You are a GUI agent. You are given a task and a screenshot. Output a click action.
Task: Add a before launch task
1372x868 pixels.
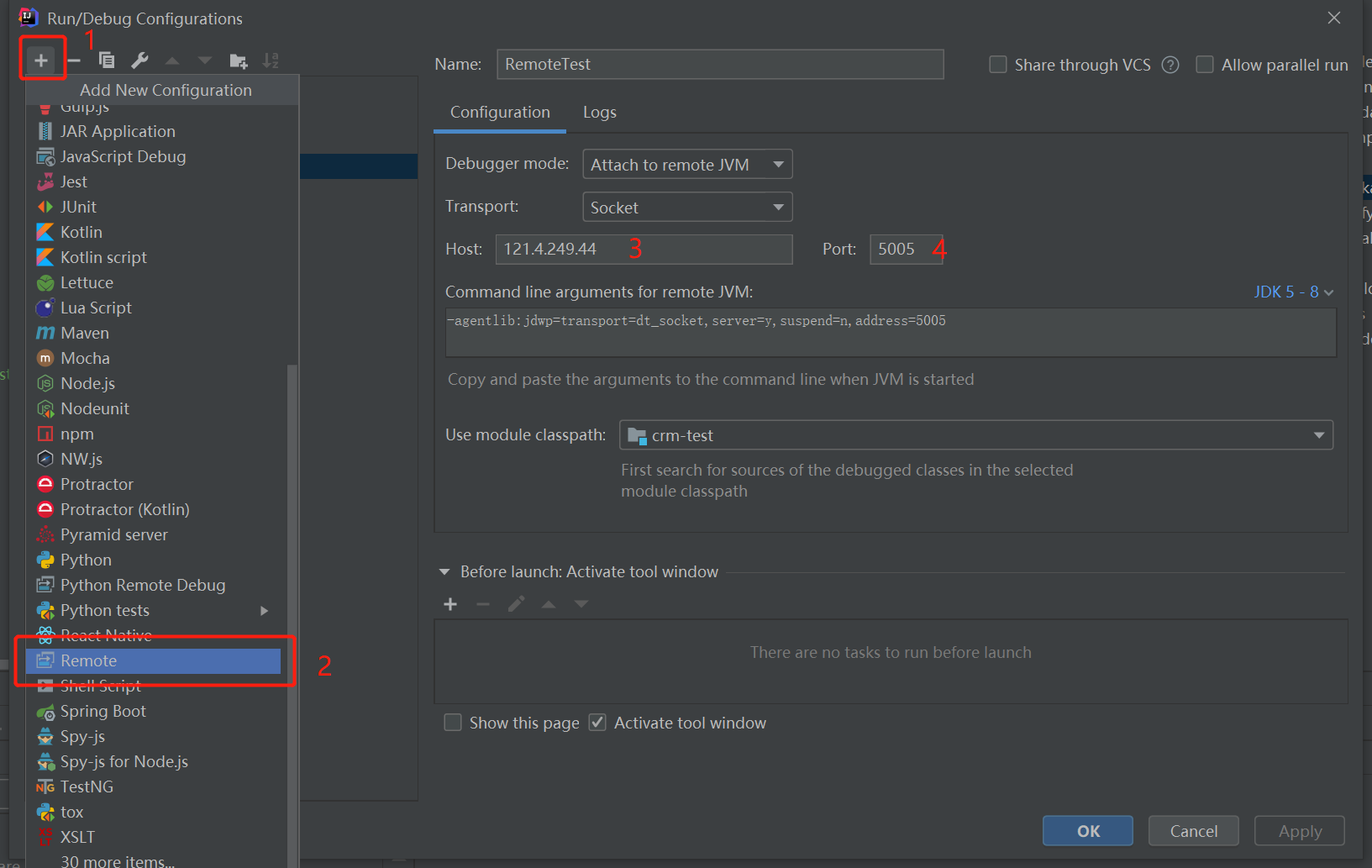click(450, 604)
